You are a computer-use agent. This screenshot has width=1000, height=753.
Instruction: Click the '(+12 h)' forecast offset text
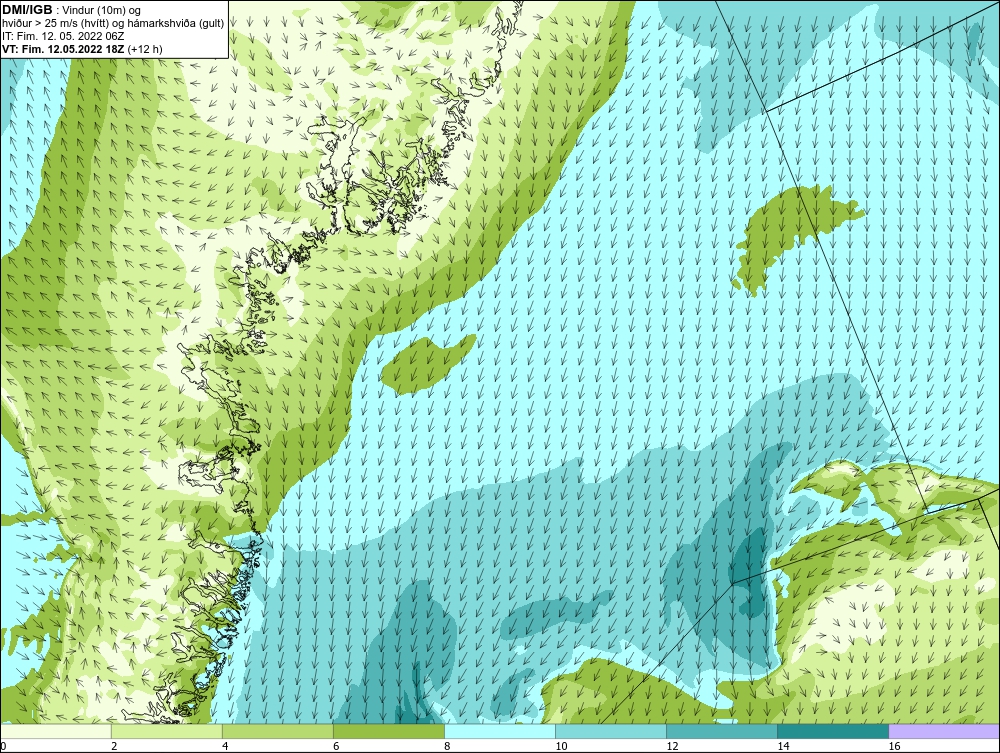145,49
